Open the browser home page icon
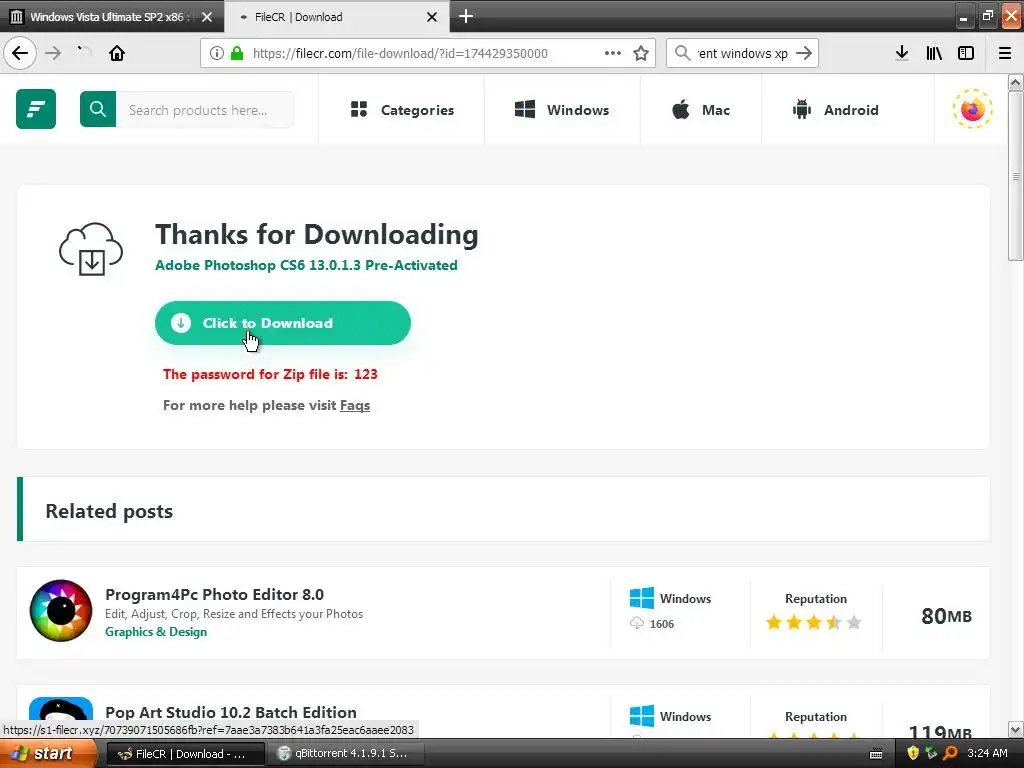The width and height of the screenshot is (1024, 768). click(117, 53)
